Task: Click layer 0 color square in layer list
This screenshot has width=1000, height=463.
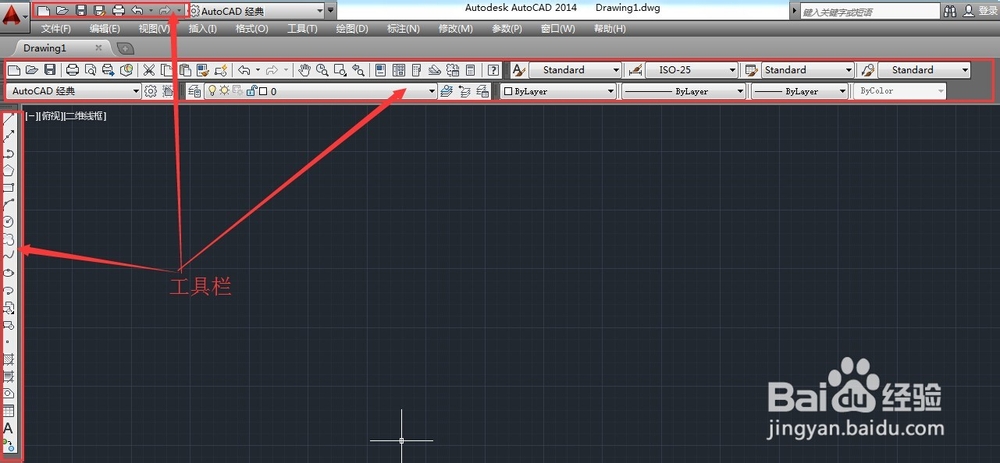Action: pyautogui.click(x=263, y=92)
